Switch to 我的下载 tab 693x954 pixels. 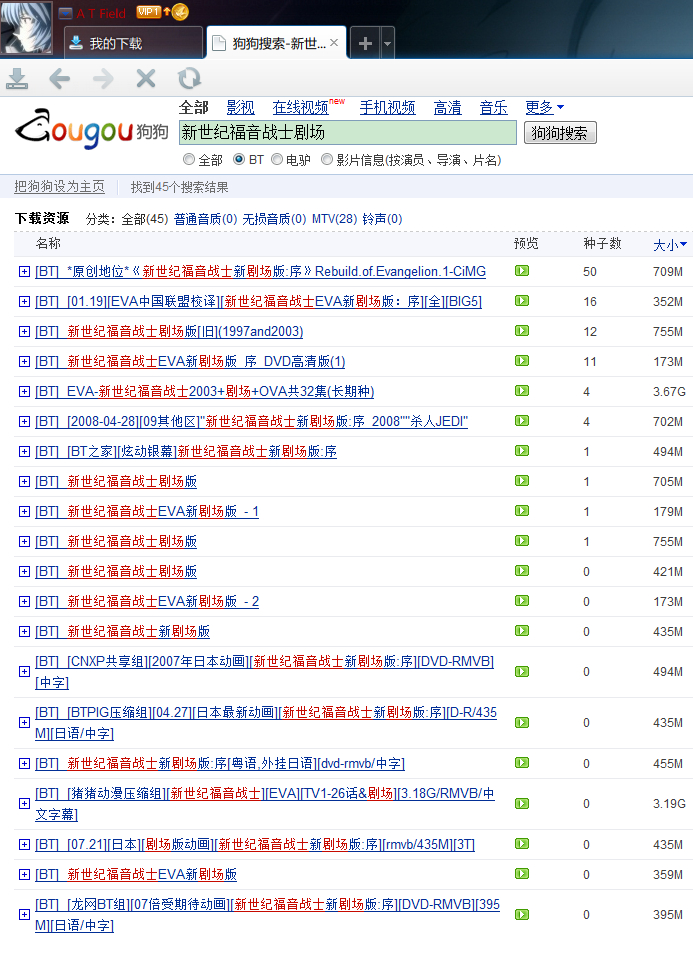tap(133, 43)
